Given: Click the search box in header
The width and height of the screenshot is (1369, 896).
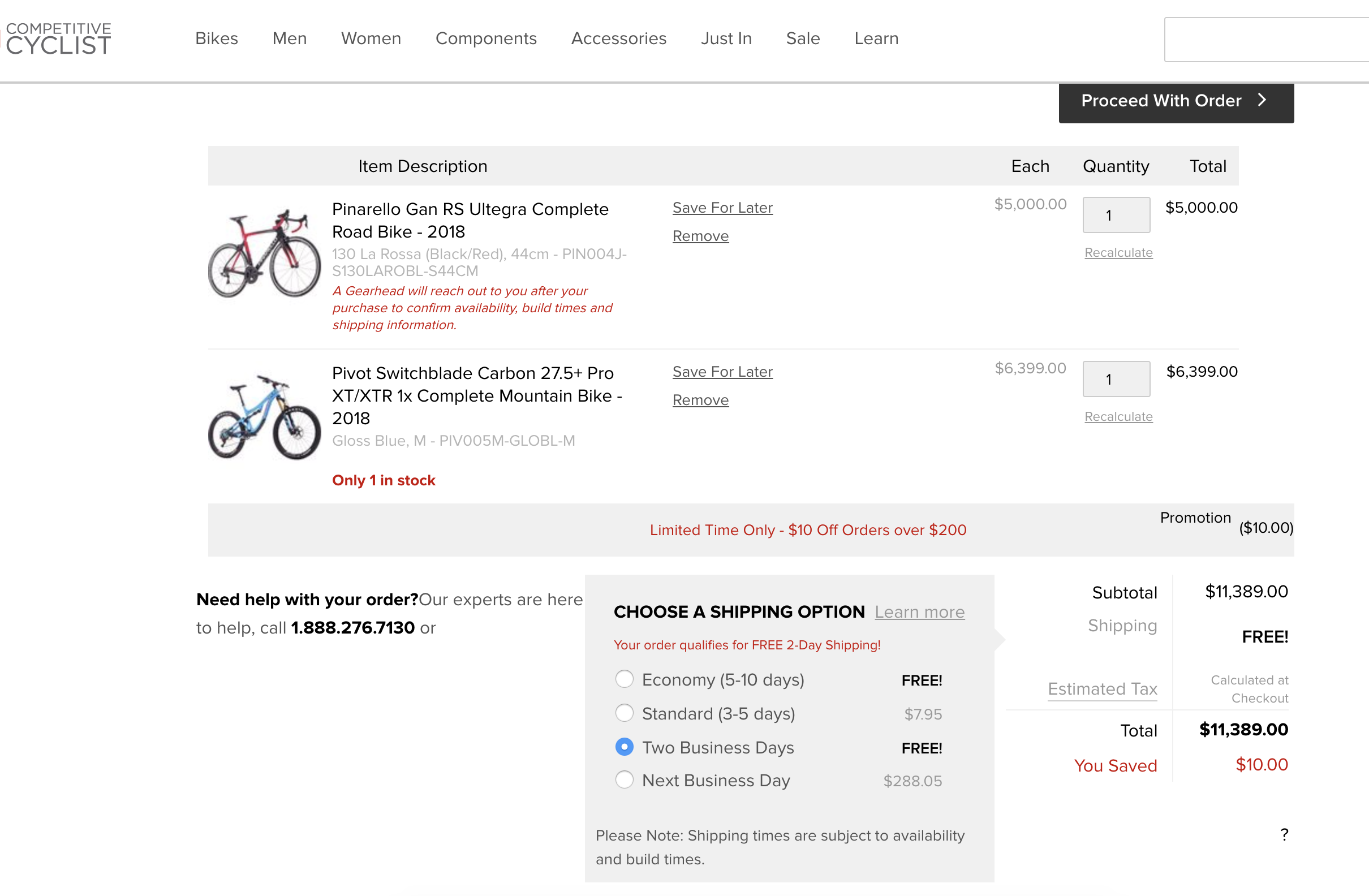Looking at the screenshot, I should (x=1265, y=40).
